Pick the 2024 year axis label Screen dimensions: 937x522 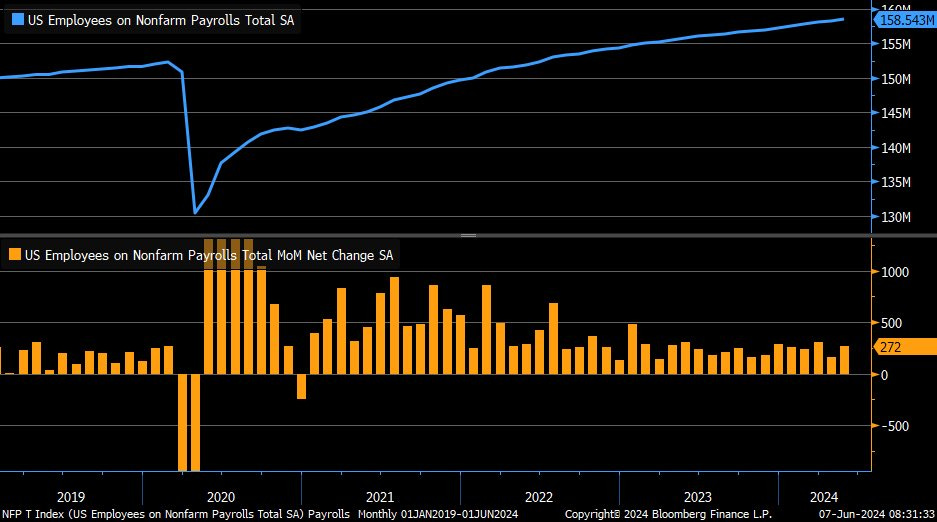pyautogui.click(x=824, y=496)
